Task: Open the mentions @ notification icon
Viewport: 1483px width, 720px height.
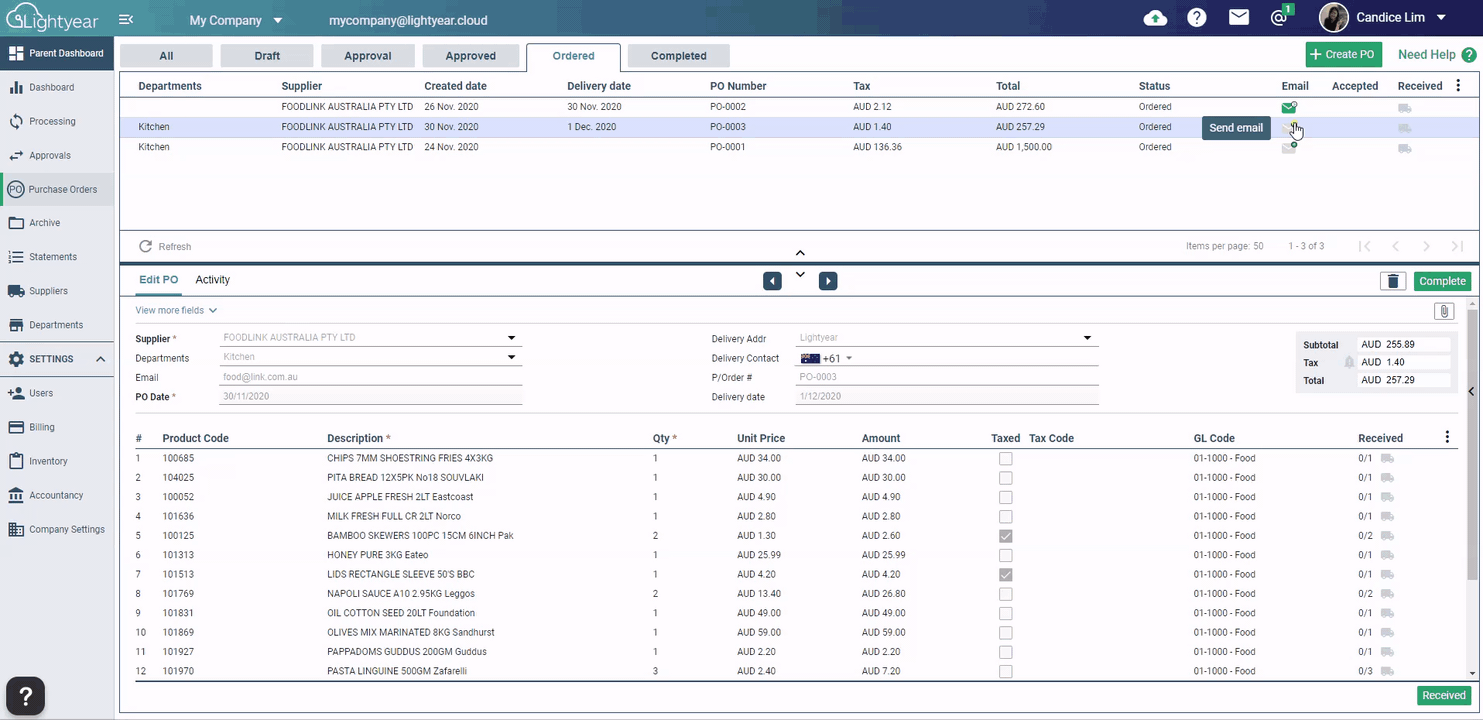Action: click(1279, 18)
